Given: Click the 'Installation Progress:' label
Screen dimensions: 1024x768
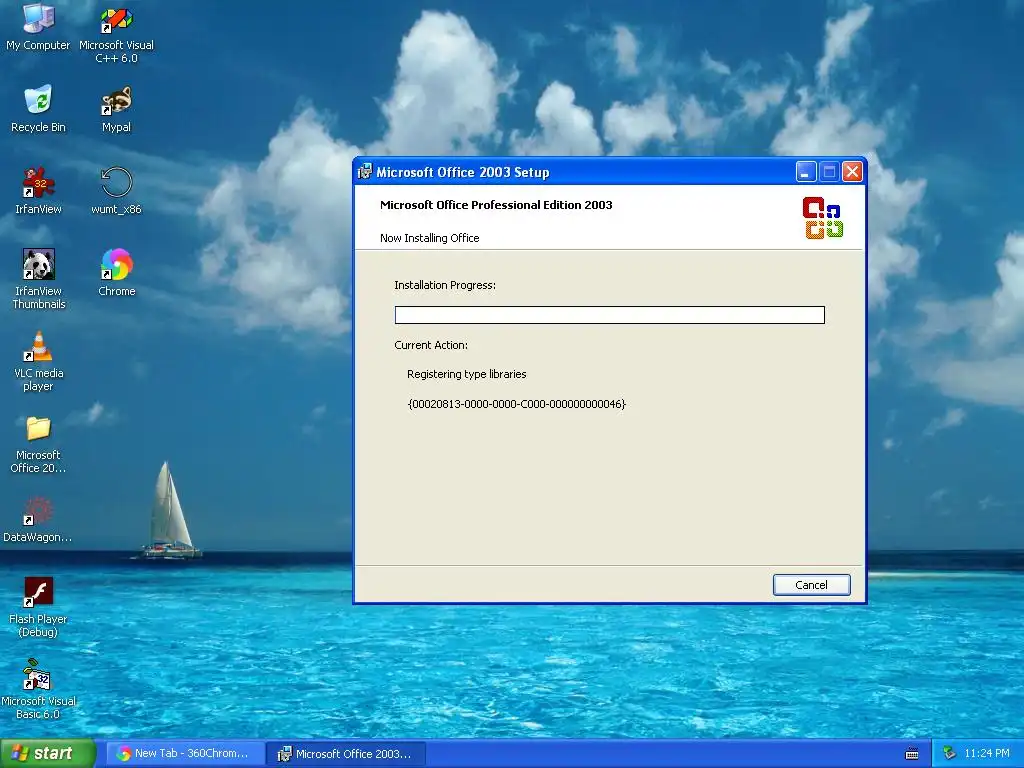Looking at the screenshot, I should (445, 285).
